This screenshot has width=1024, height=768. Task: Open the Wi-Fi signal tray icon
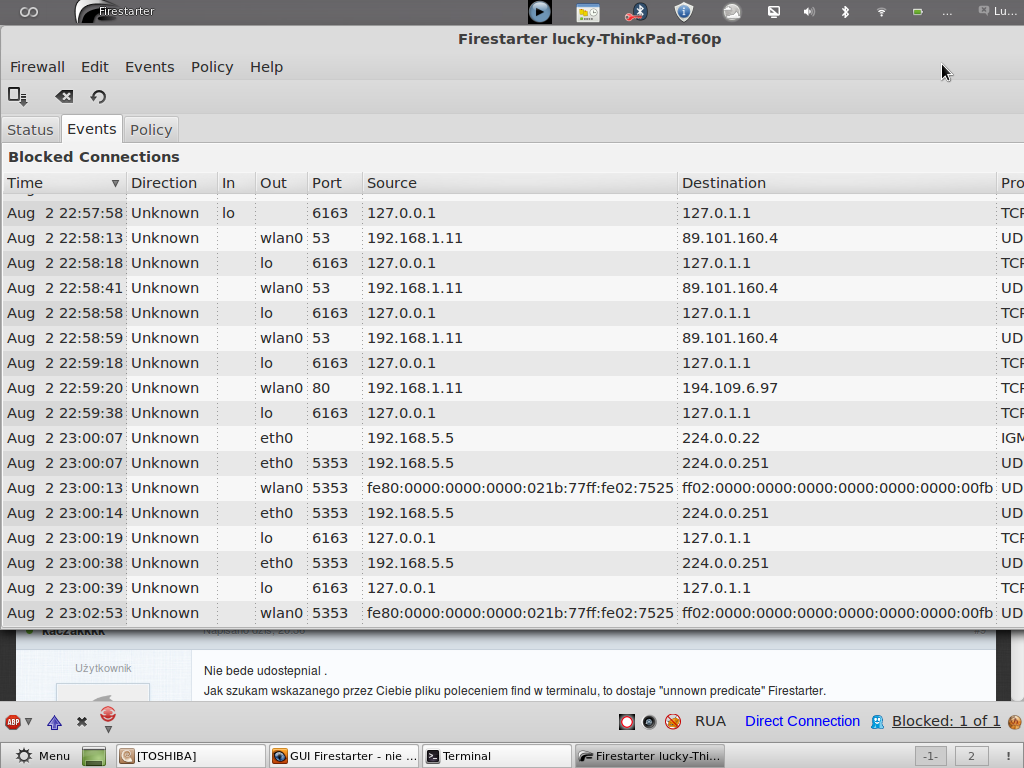tap(881, 12)
